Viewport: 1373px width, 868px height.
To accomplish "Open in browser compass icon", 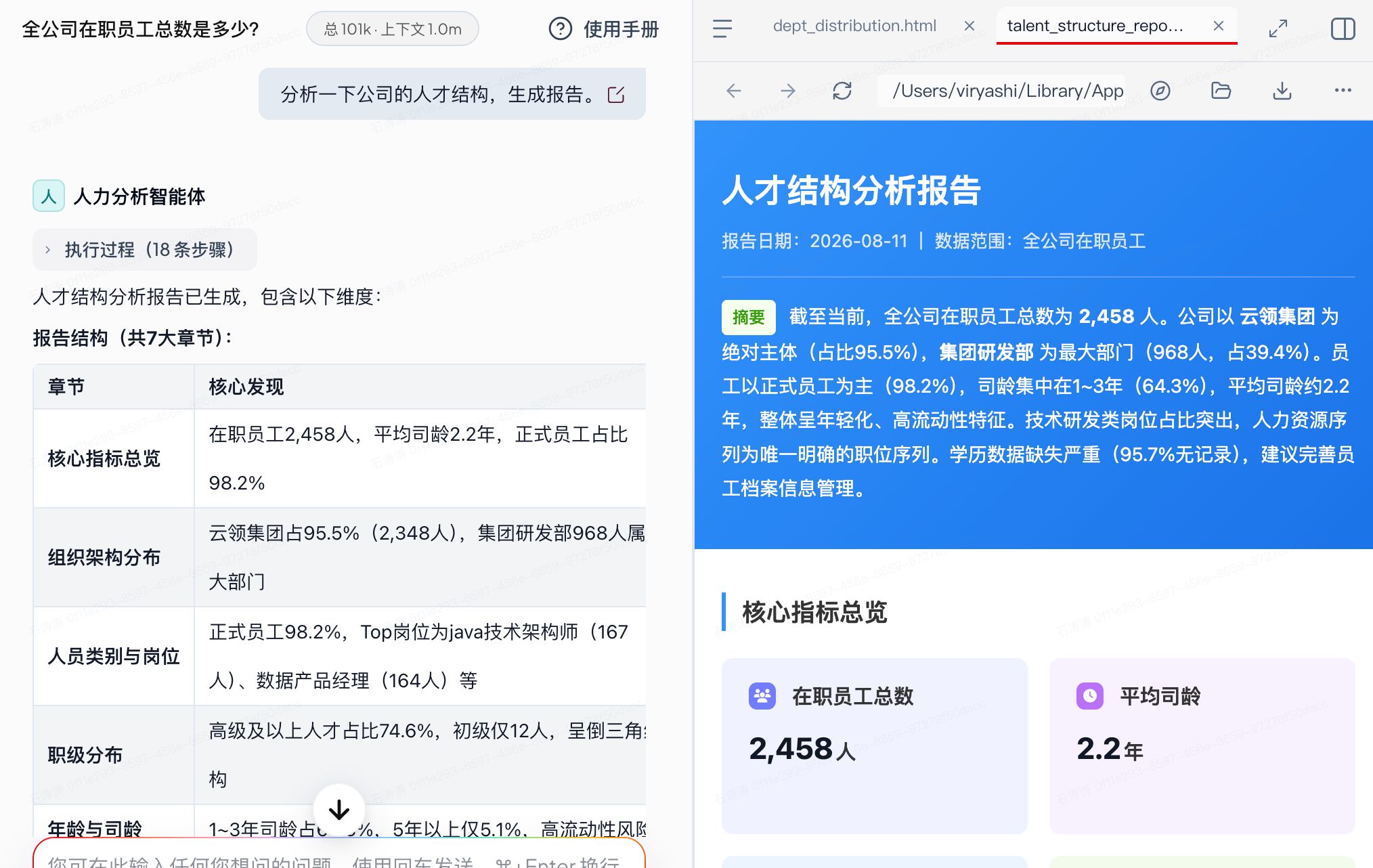I will pos(1160,91).
